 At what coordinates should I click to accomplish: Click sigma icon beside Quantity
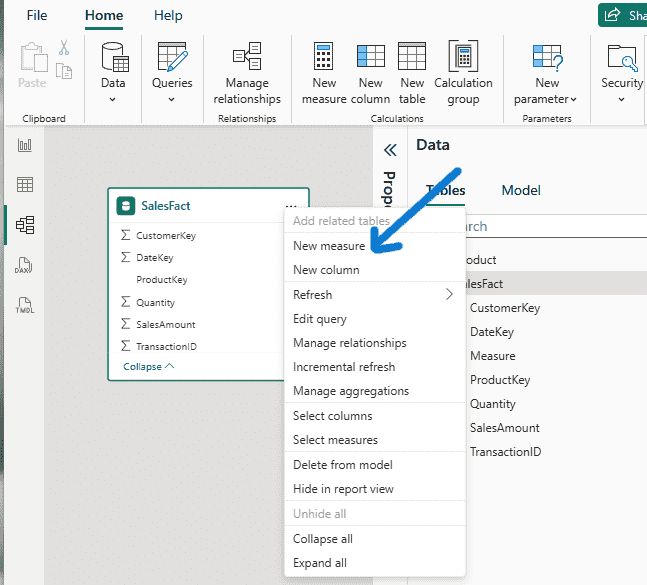(126, 302)
